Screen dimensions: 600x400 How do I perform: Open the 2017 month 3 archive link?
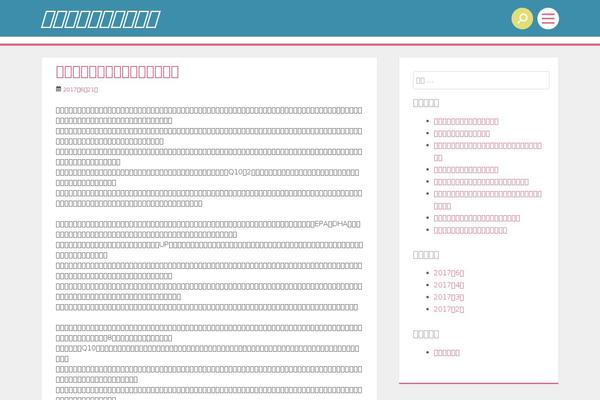tap(448, 297)
